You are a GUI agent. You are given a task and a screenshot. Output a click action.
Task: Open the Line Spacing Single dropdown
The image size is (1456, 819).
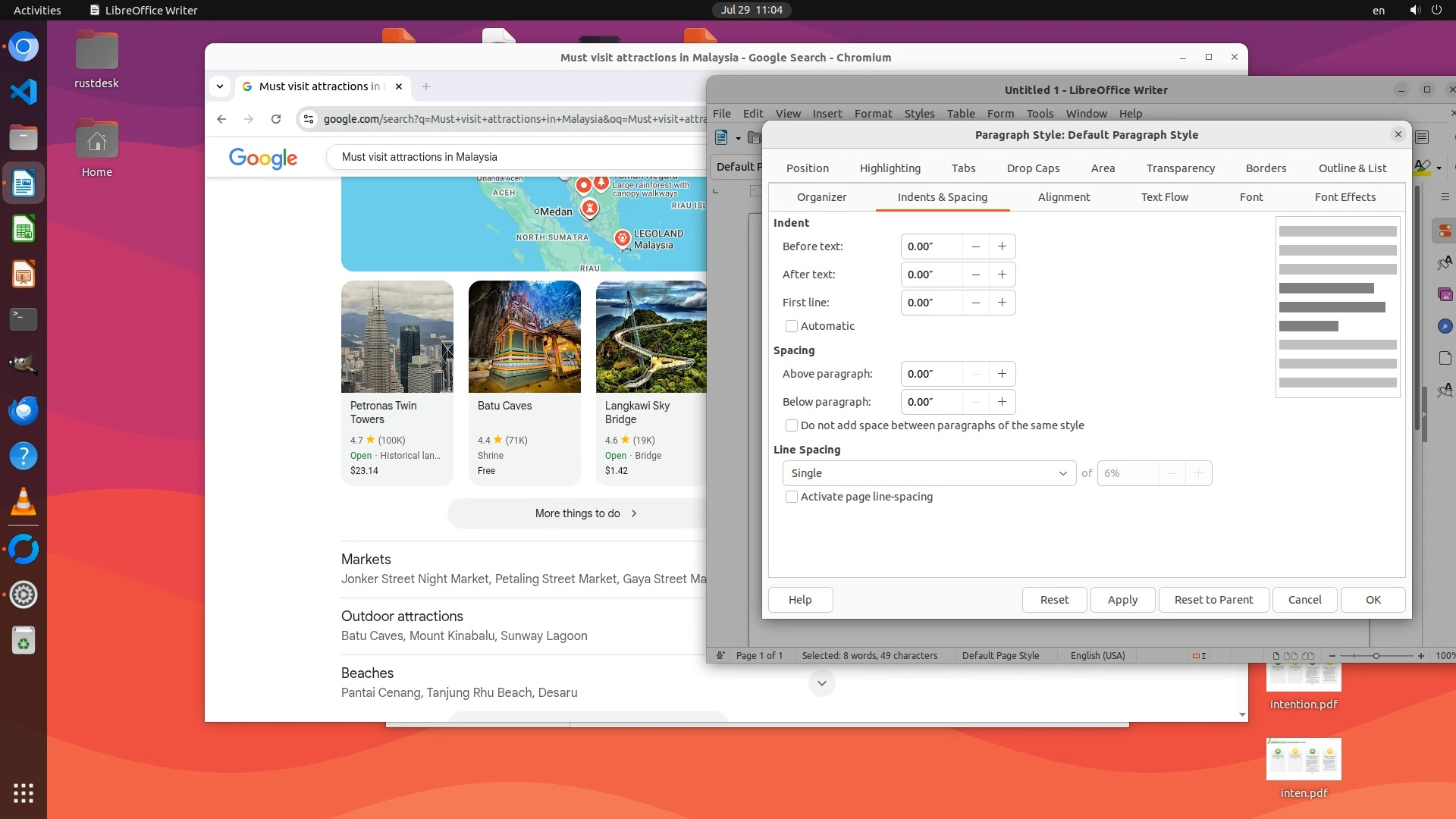928,473
